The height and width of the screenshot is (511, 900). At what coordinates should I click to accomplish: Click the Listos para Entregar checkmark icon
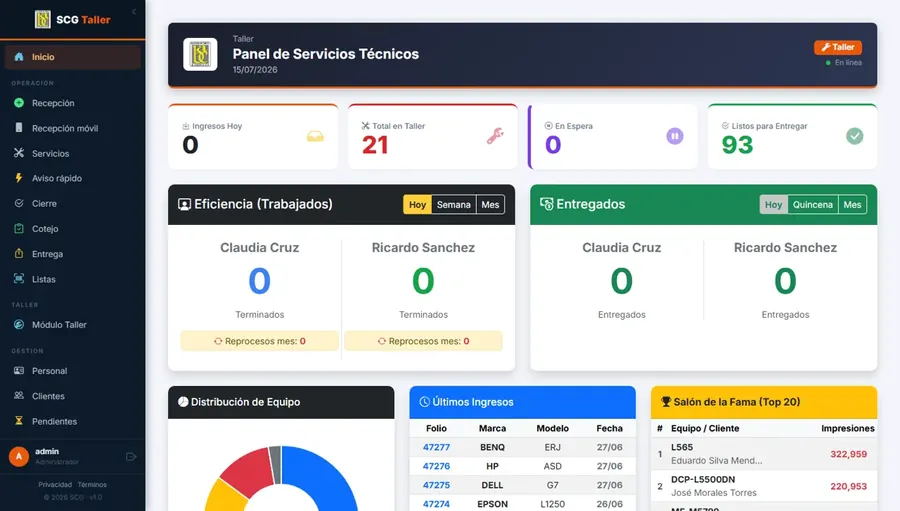(855, 136)
